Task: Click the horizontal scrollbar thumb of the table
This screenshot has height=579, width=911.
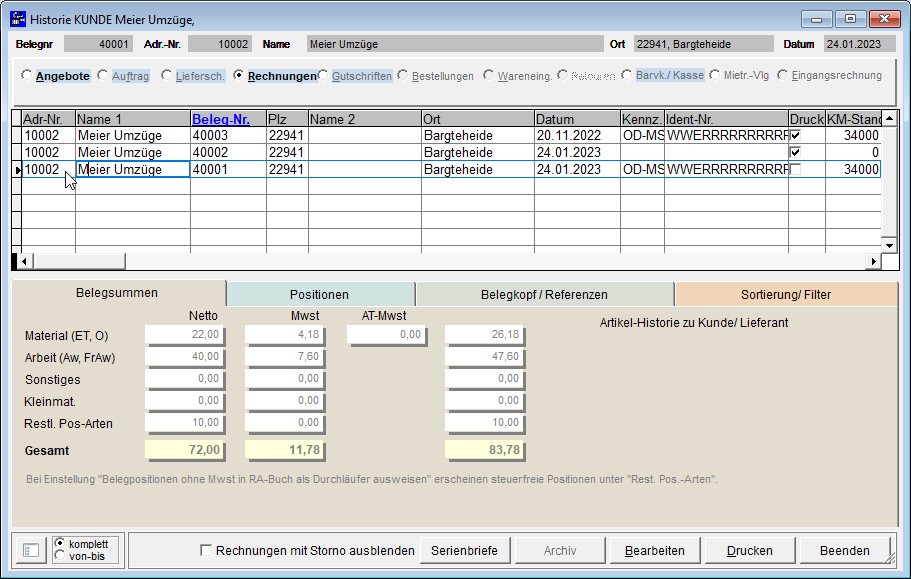Action: tap(79, 261)
